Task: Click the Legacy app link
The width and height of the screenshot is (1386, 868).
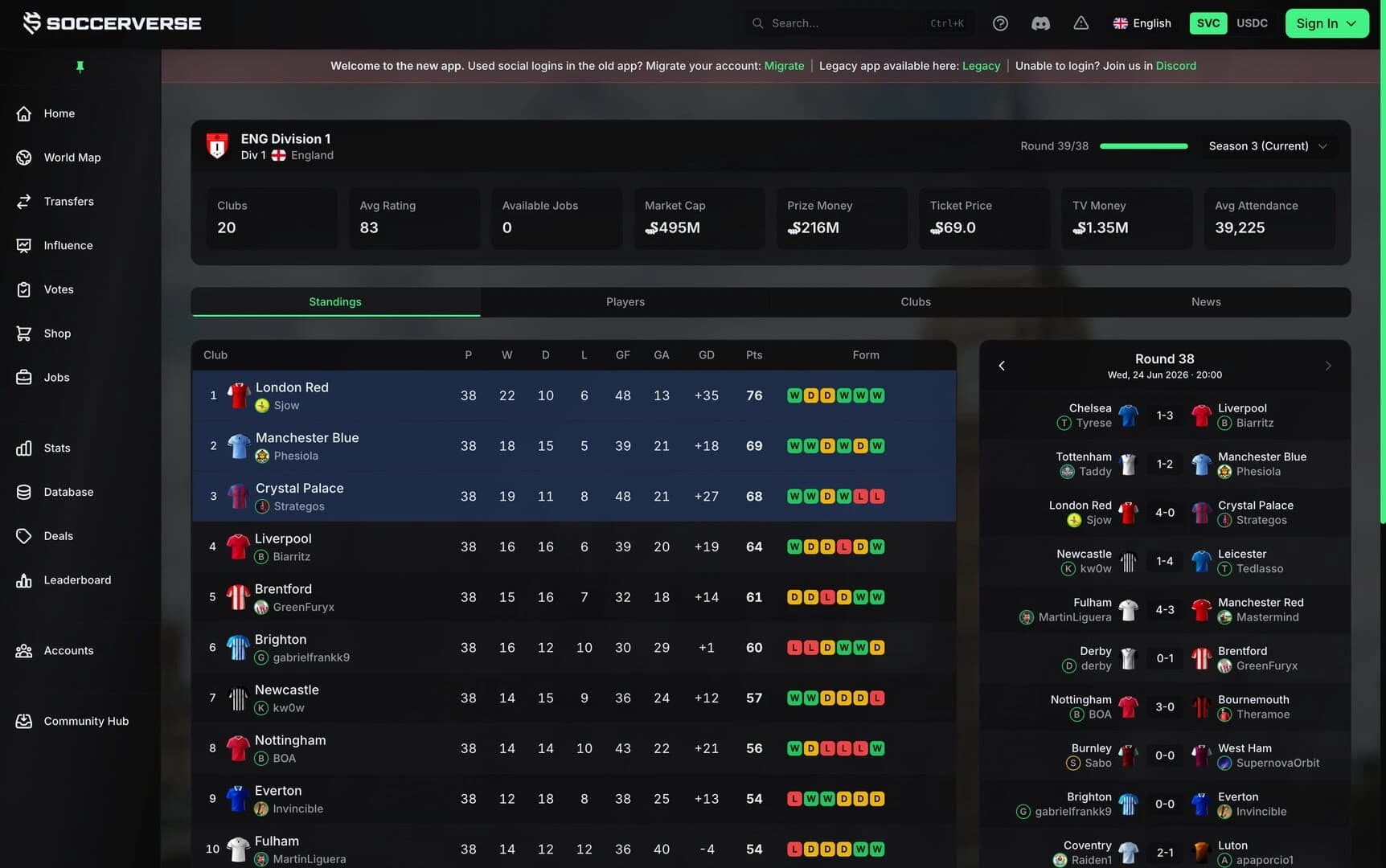Action: pos(981,66)
